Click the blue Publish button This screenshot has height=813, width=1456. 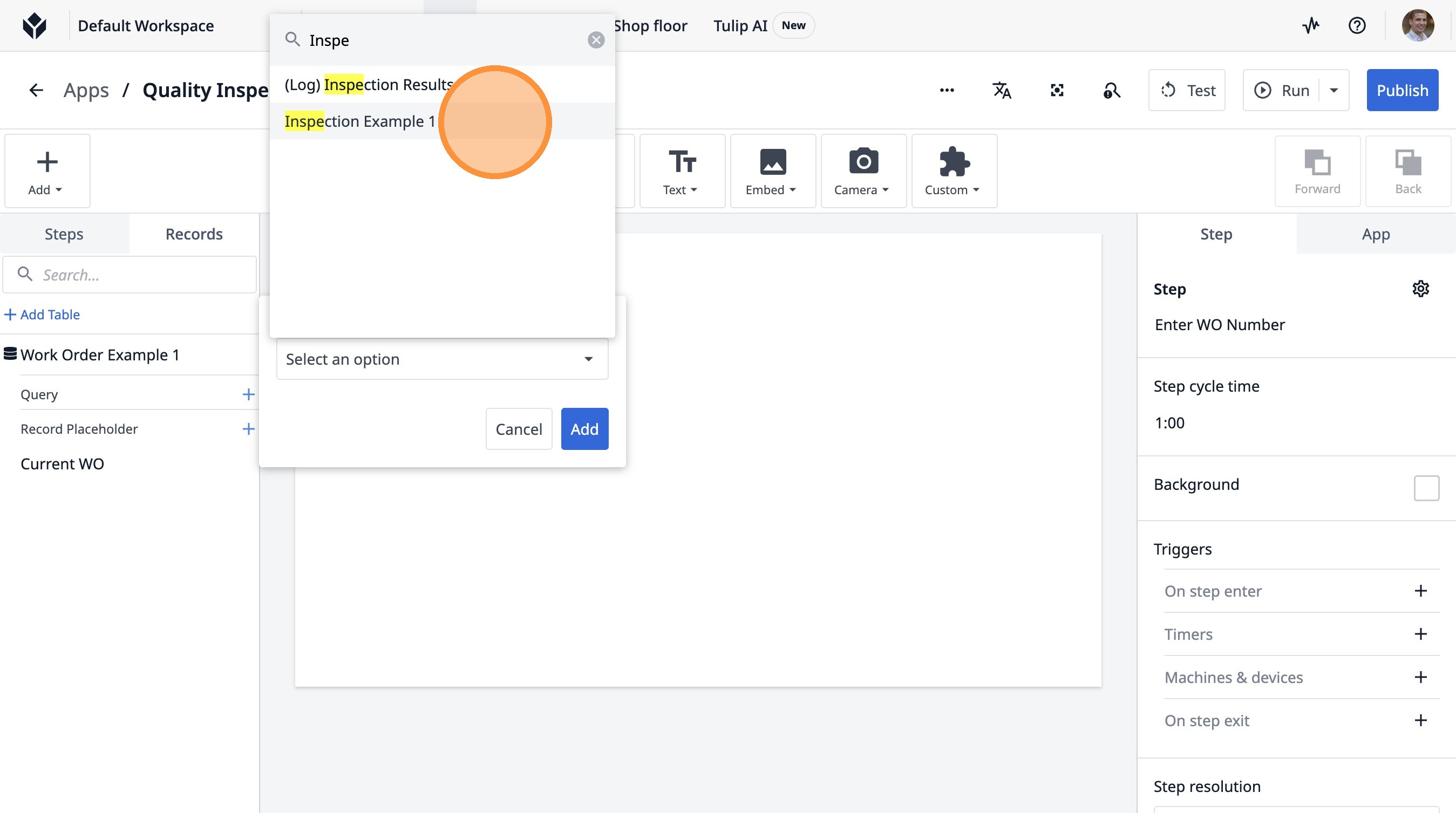1401,91
